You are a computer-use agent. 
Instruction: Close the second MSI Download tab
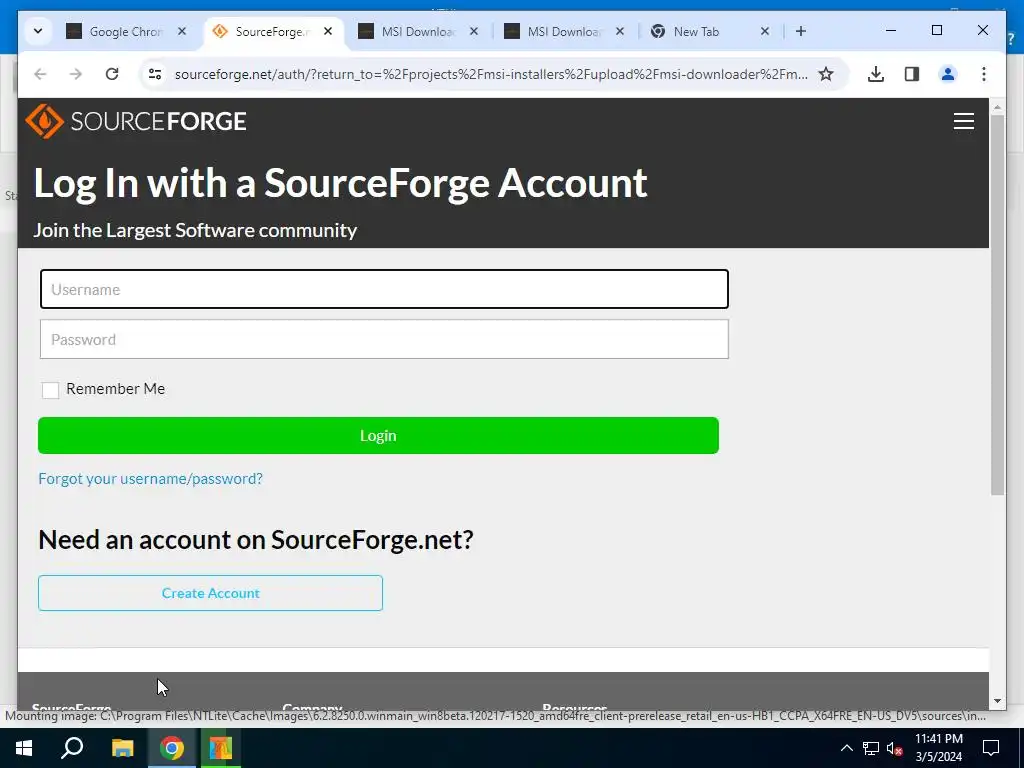coord(620,31)
